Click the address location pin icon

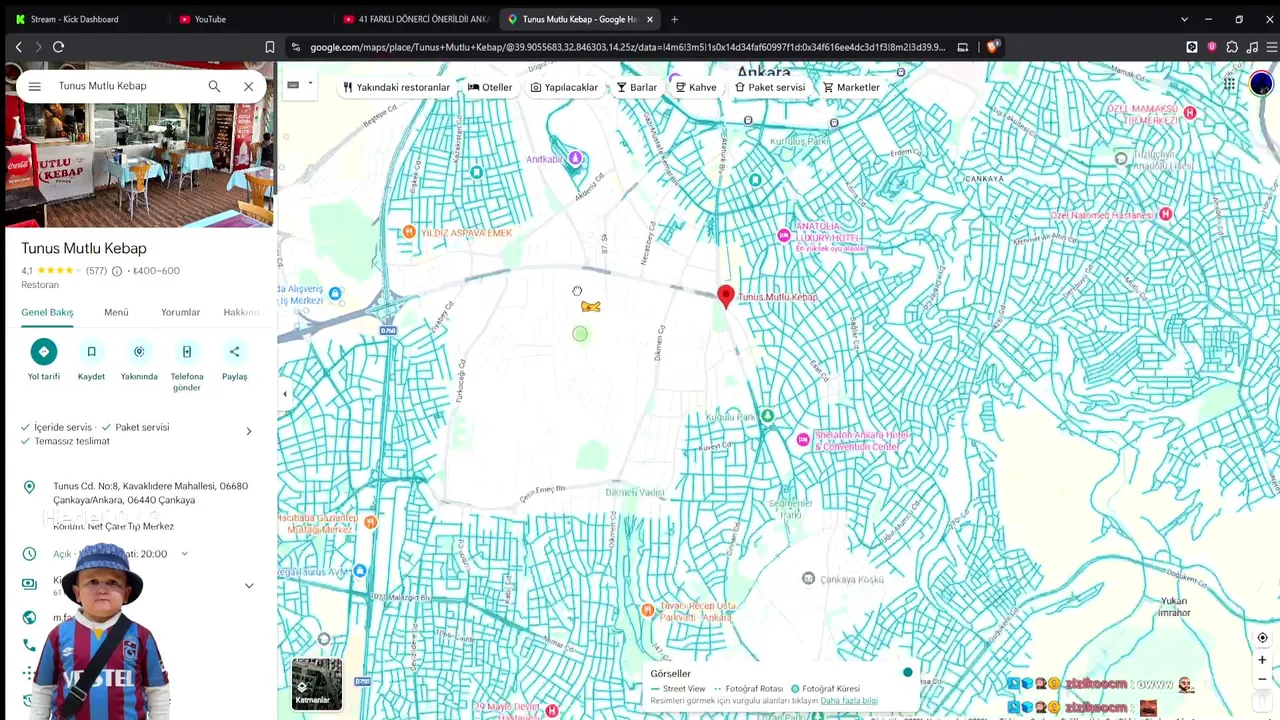pyautogui.click(x=29, y=487)
